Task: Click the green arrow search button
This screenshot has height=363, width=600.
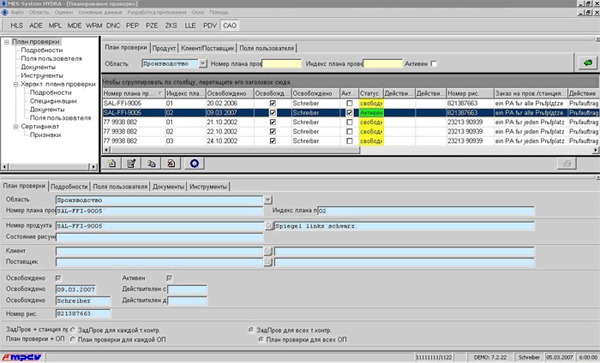Action: click(x=587, y=63)
